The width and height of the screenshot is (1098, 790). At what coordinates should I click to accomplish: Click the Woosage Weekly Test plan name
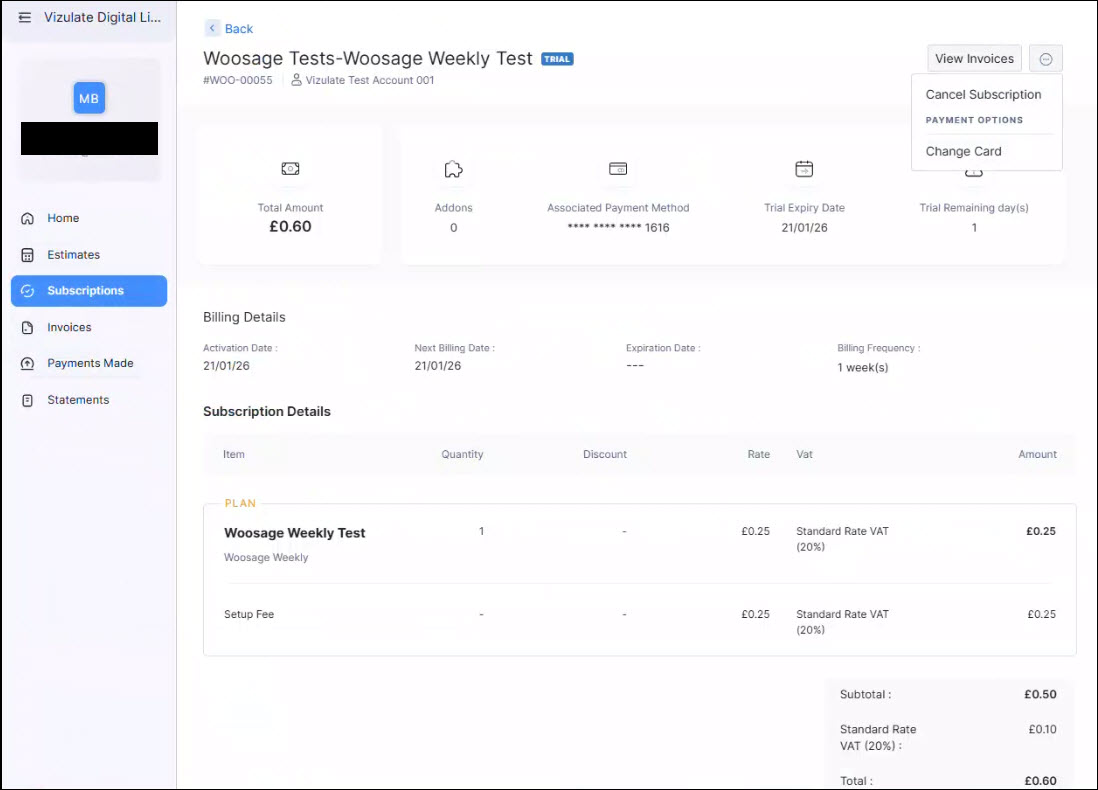(294, 533)
